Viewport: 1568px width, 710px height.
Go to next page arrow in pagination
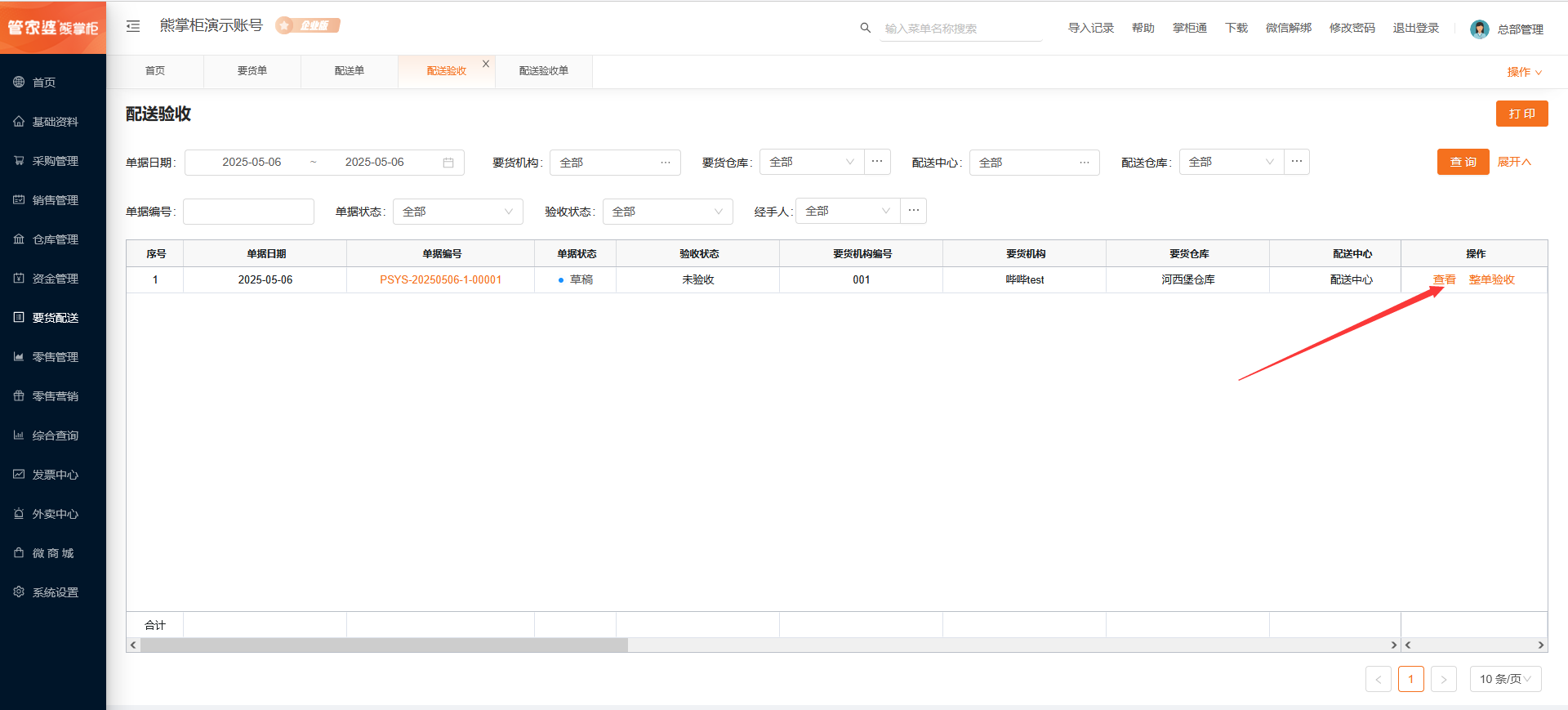[1443, 679]
